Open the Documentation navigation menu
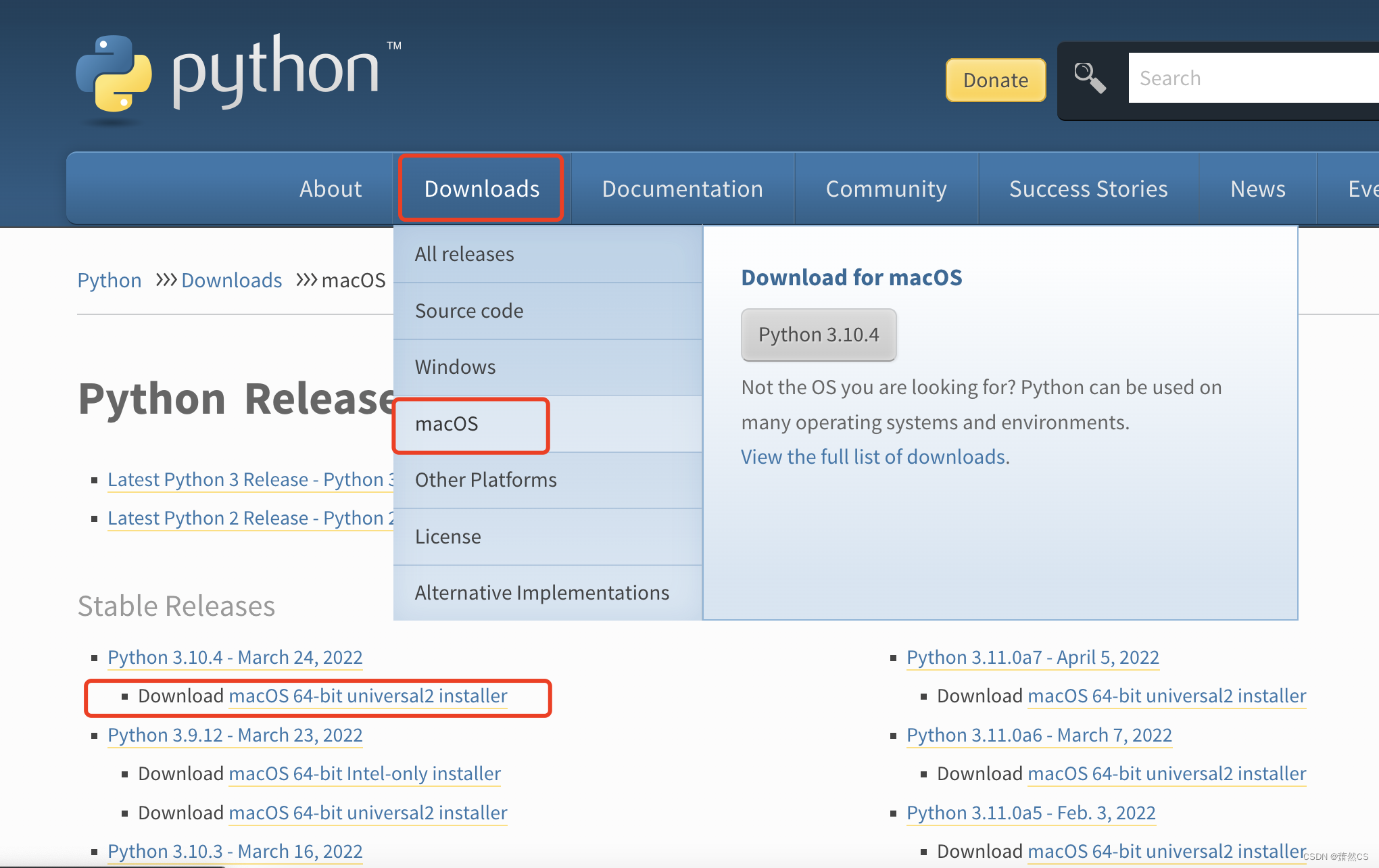Image resolution: width=1379 pixels, height=868 pixels. 682,189
